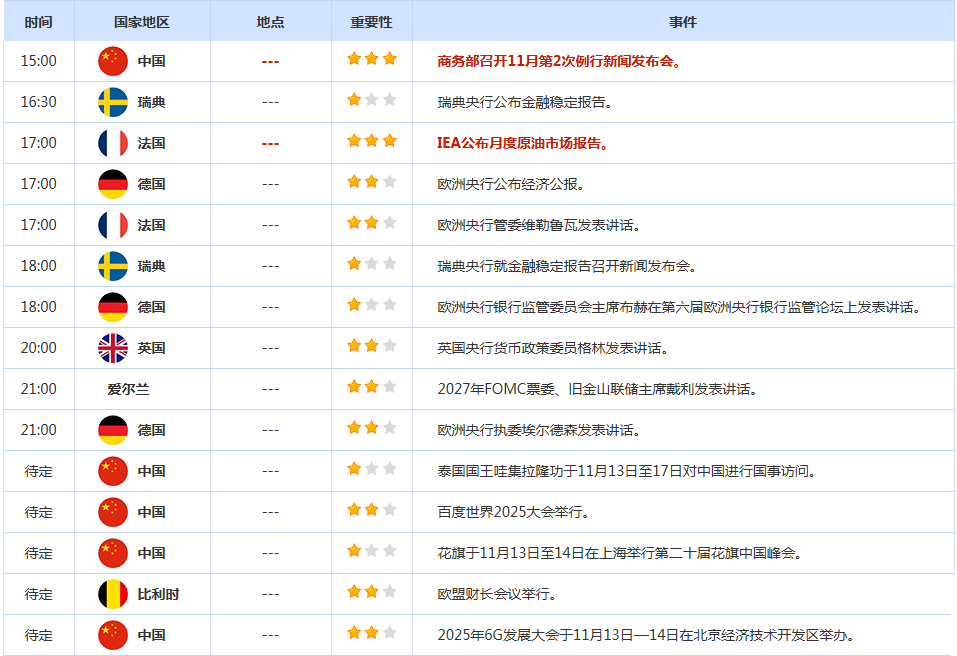Select event 英国央行货币政策委员格林发表讲话
This screenshot has width=957, height=656.
553,348
